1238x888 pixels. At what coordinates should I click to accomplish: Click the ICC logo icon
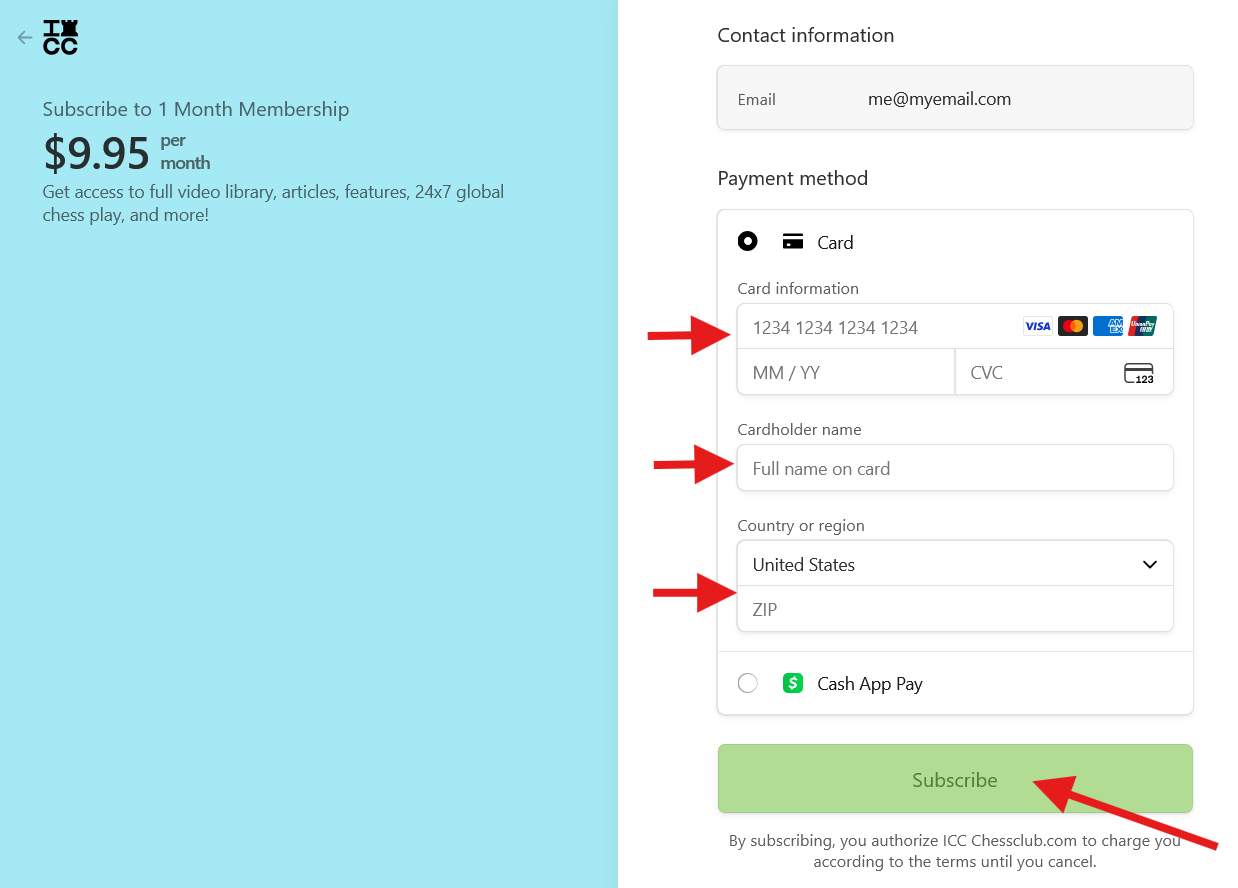(x=60, y=37)
